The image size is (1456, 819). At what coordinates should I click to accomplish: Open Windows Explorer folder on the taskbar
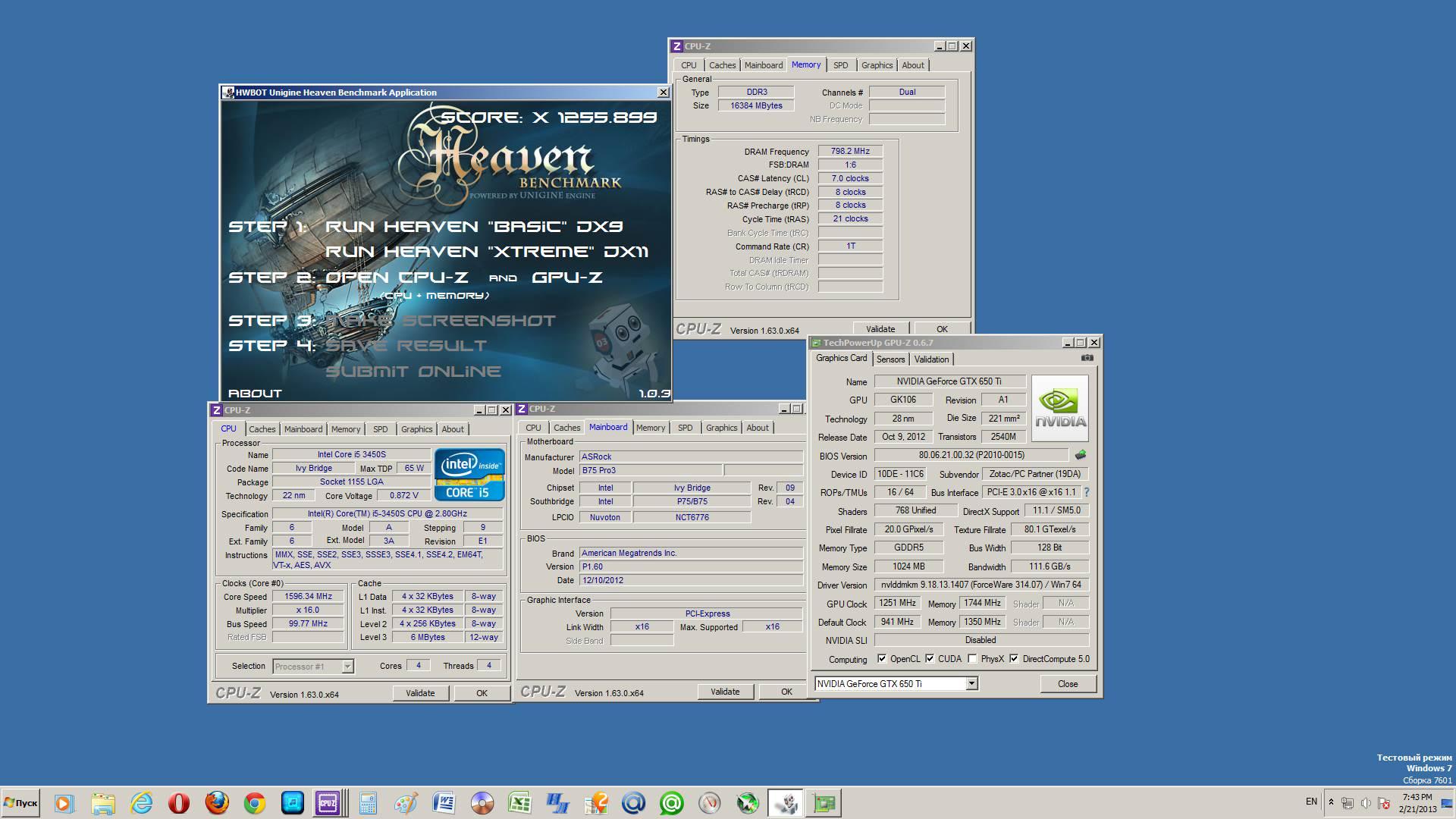(102, 803)
